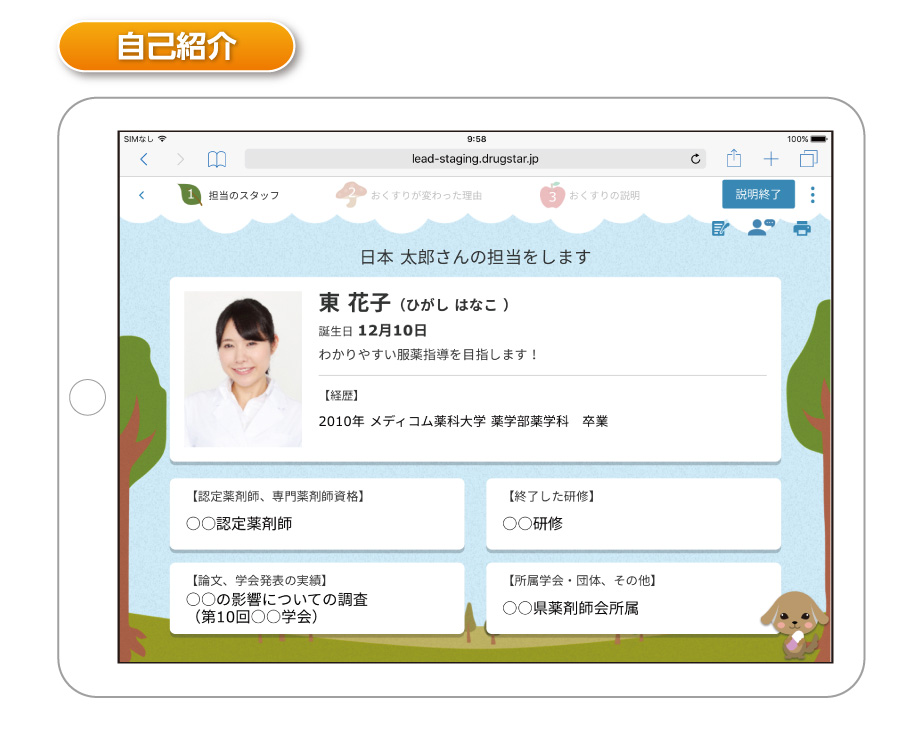Click the memo edit icon
The height and width of the screenshot is (736, 920).
pyautogui.click(x=719, y=227)
